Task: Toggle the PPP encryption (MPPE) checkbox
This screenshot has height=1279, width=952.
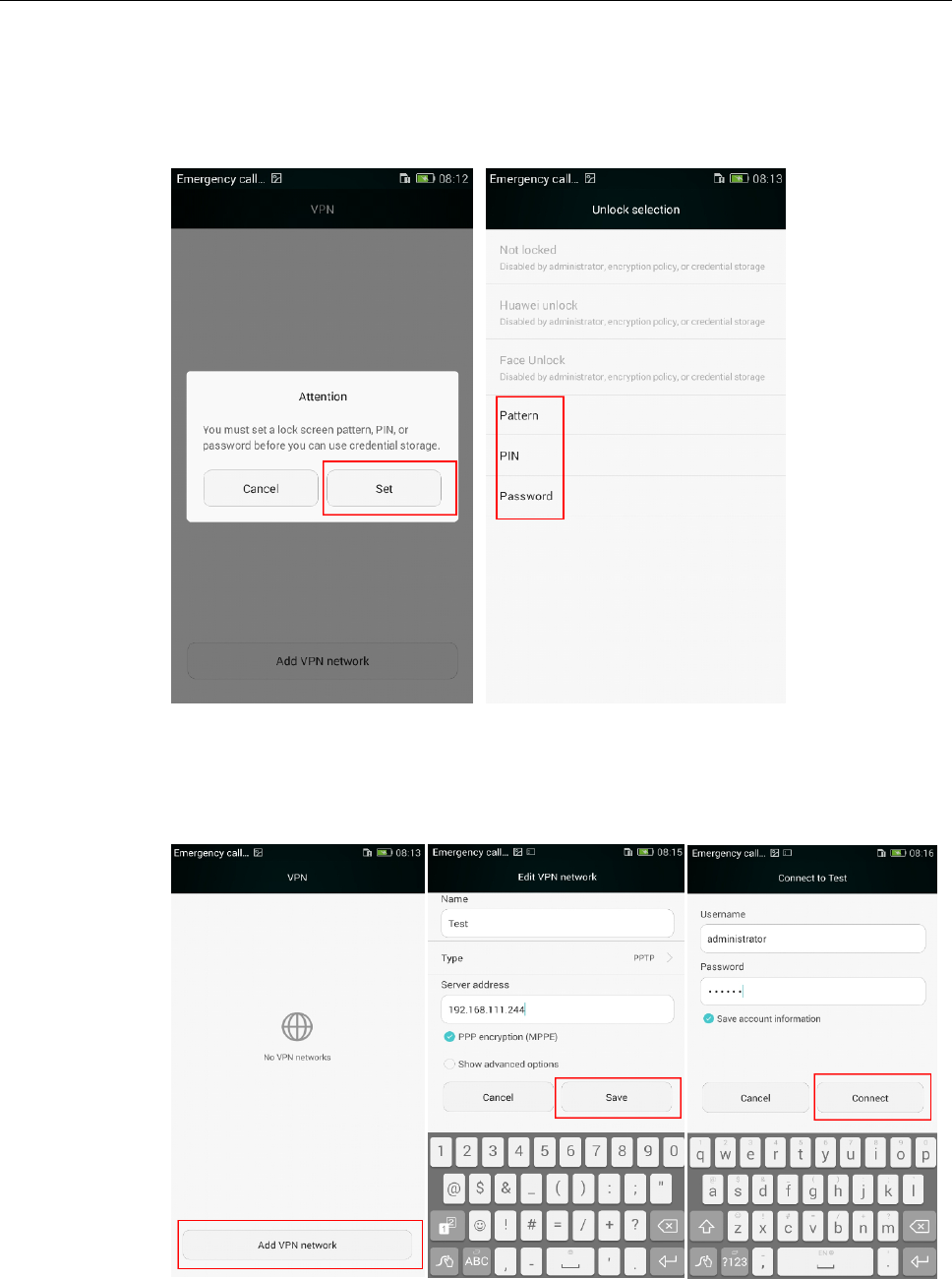Action: click(449, 1037)
